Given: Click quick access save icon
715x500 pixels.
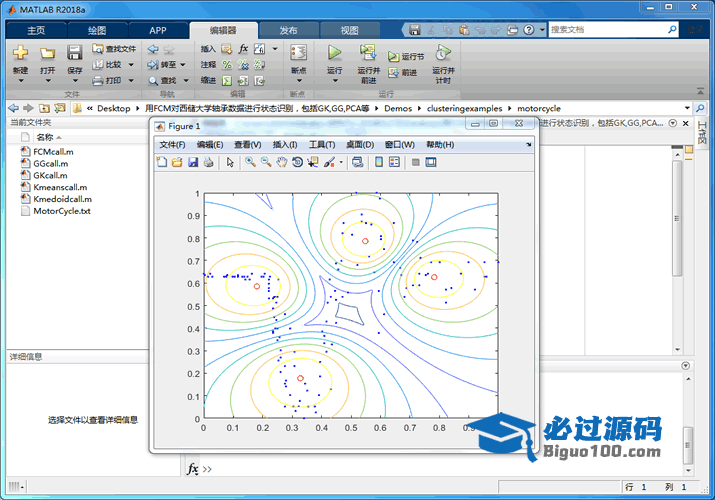Looking at the screenshot, I should pyautogui.click(x=414, y=30).
